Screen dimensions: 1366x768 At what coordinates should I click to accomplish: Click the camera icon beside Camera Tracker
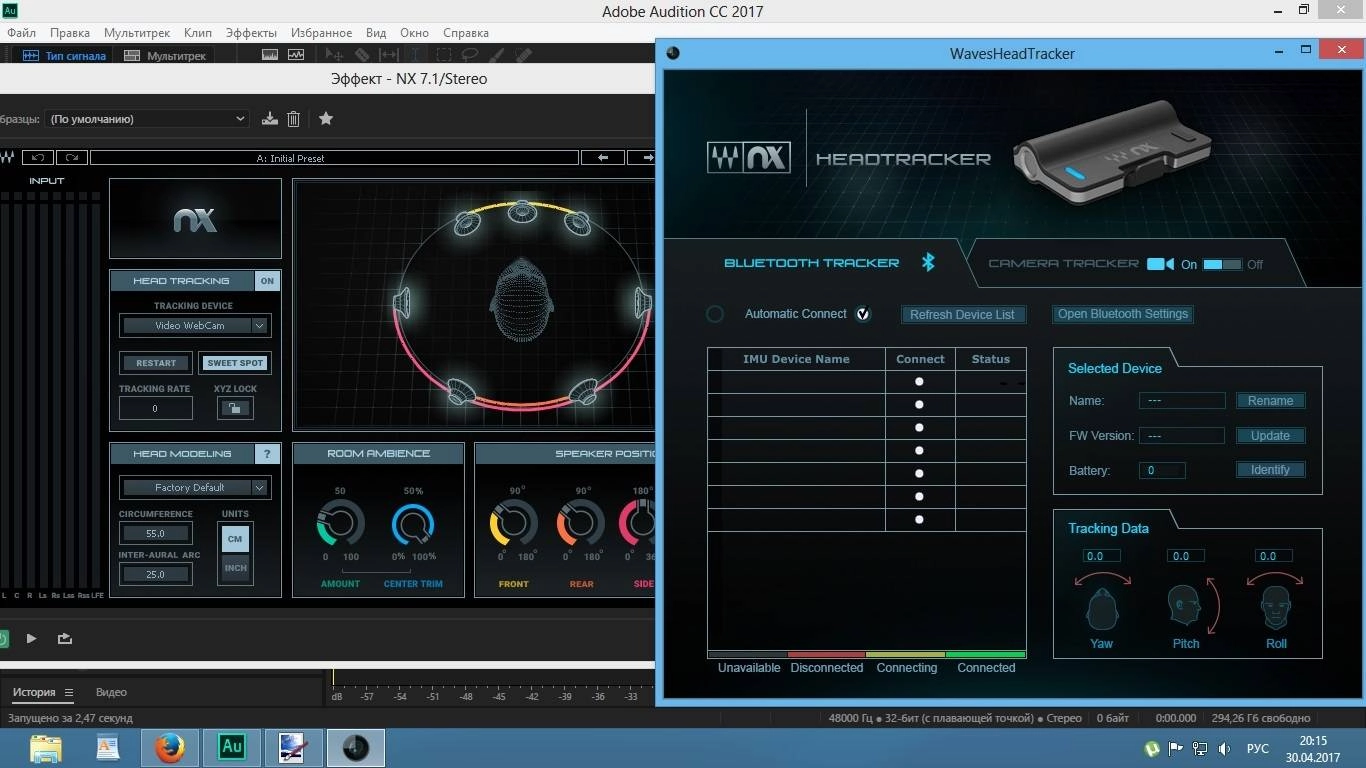(x=1160, y=264)
